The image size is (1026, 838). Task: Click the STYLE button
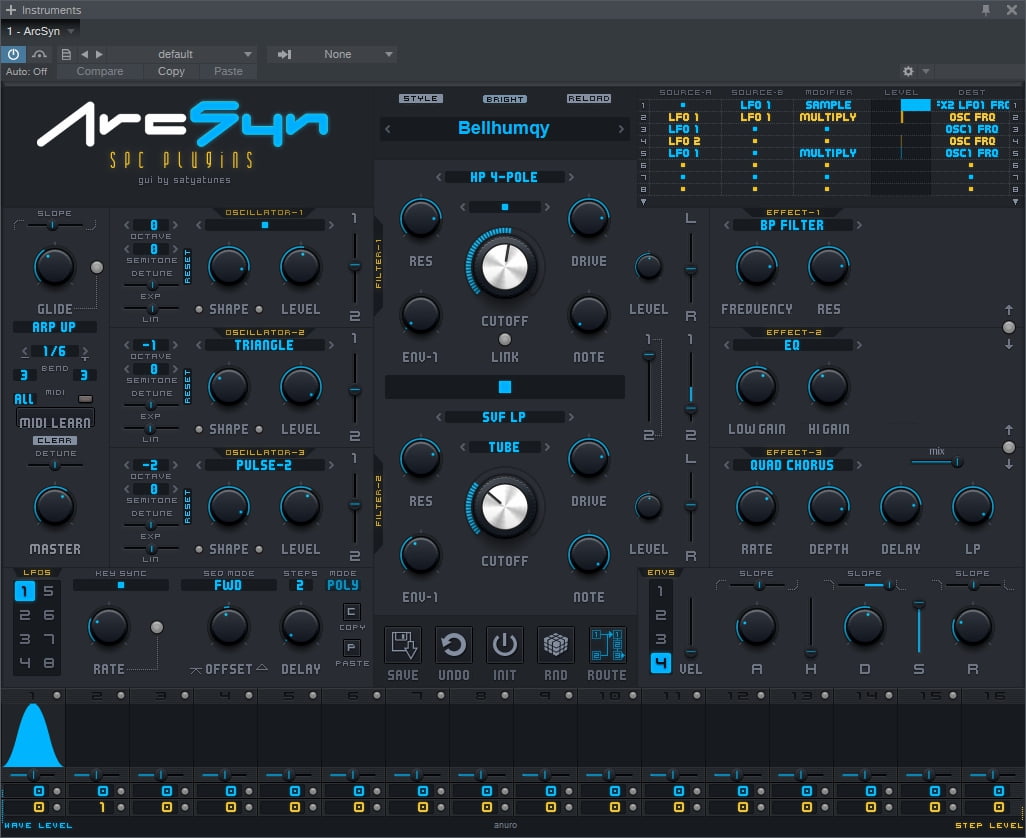421,99
